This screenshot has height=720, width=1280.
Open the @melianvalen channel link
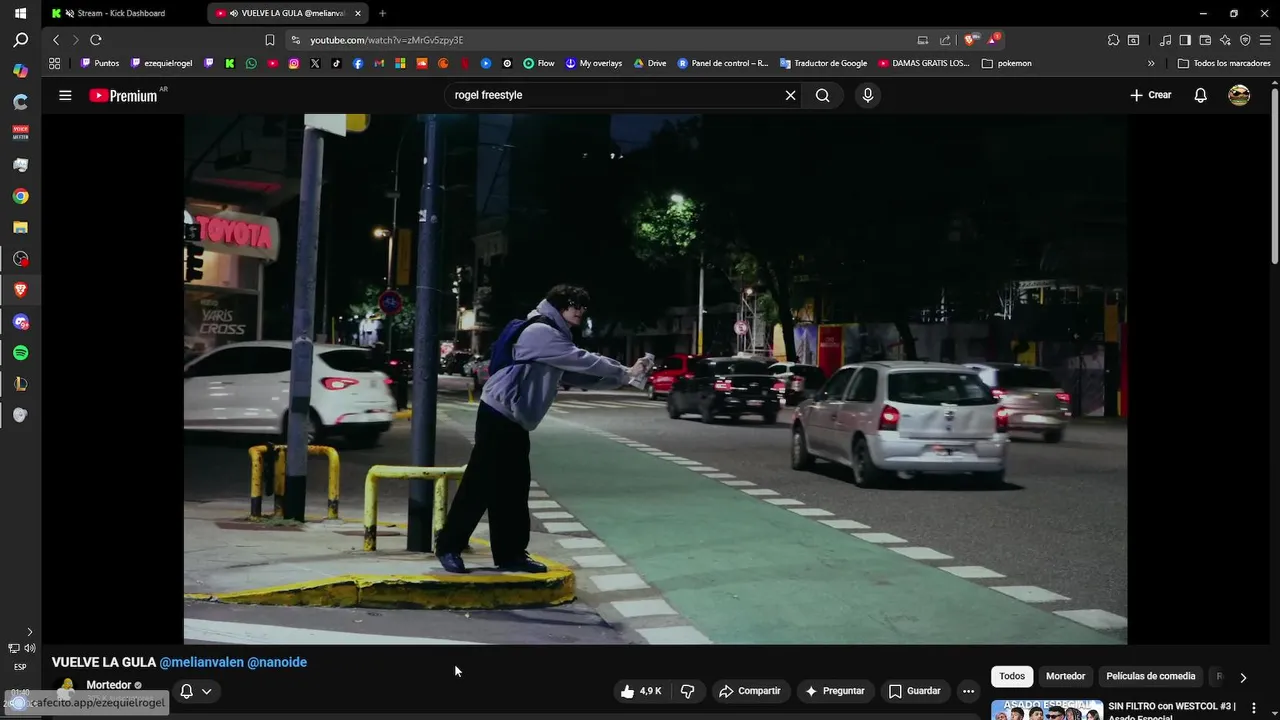click(x=201, y=662)
